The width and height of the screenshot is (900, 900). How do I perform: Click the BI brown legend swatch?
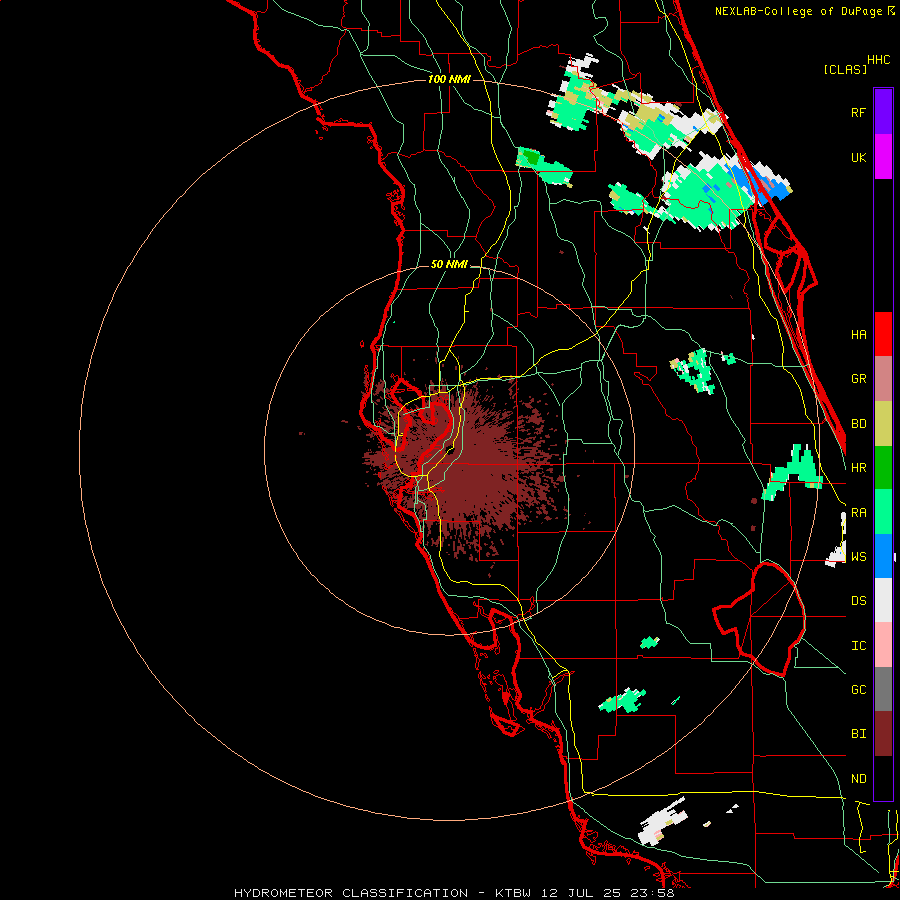tap(883, 734)
